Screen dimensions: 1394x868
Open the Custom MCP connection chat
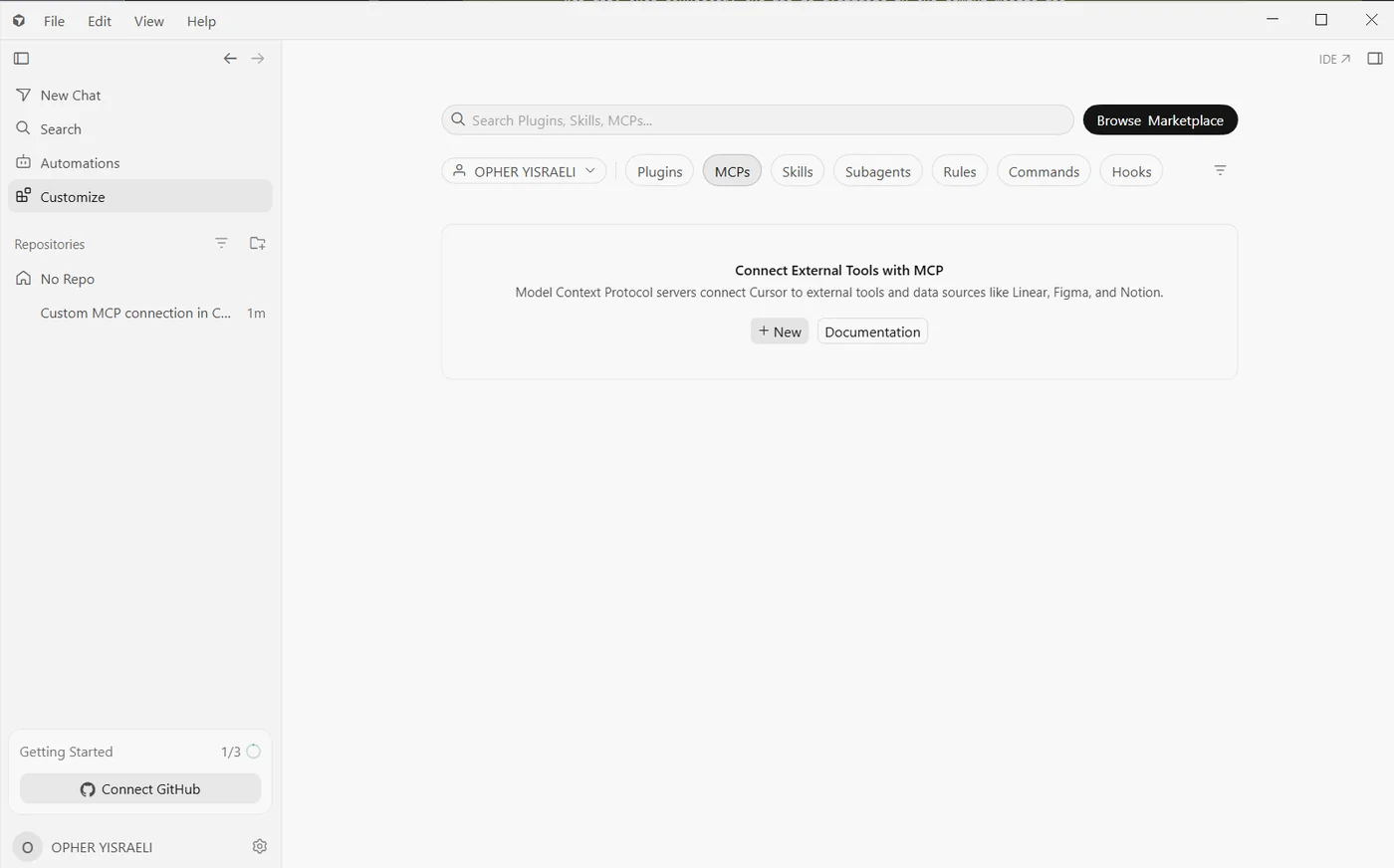(x=140, y=313)
